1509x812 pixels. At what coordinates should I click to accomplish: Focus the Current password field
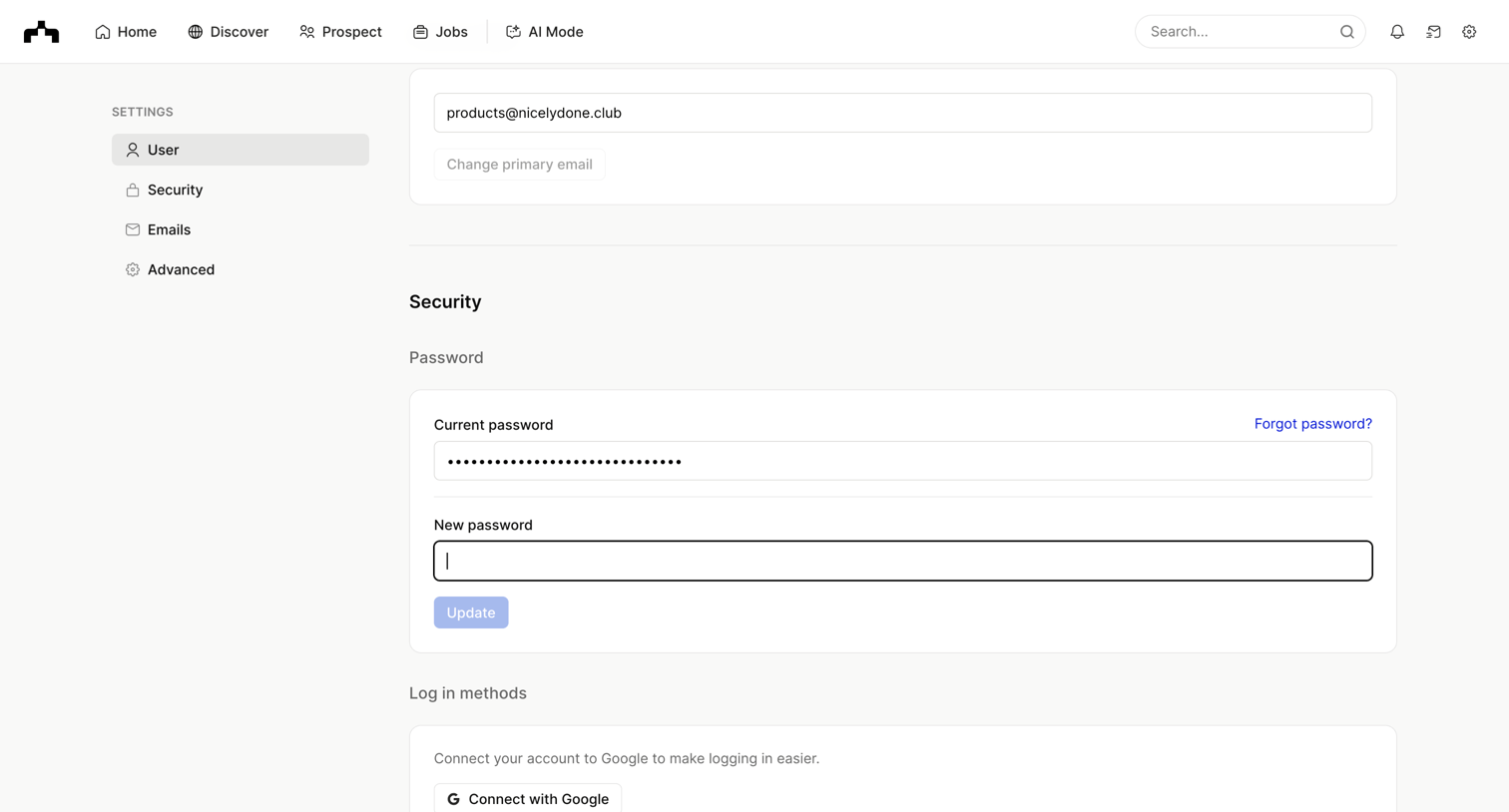903,461
